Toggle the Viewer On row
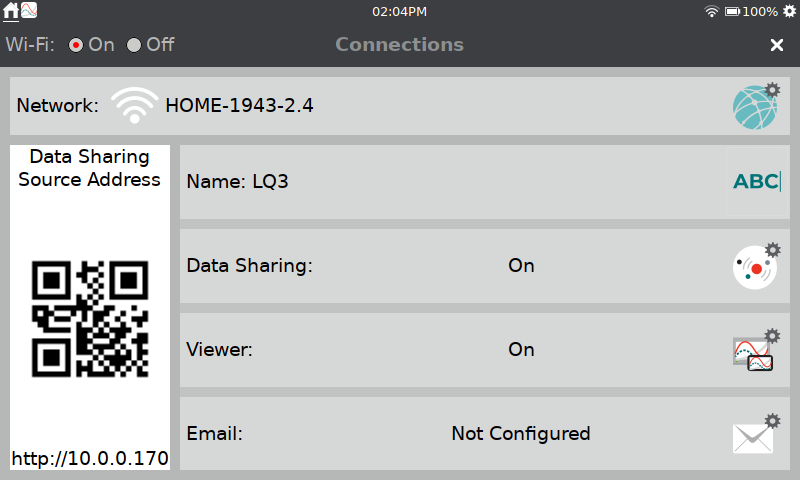The image size is (800, 480). pyautogui.click(x=485, y=350)
